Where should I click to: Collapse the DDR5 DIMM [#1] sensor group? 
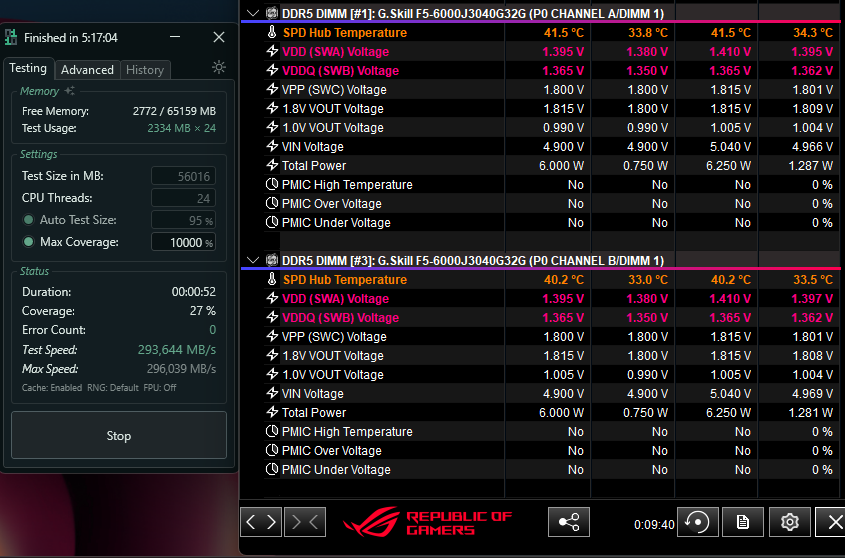pos(253,13)
